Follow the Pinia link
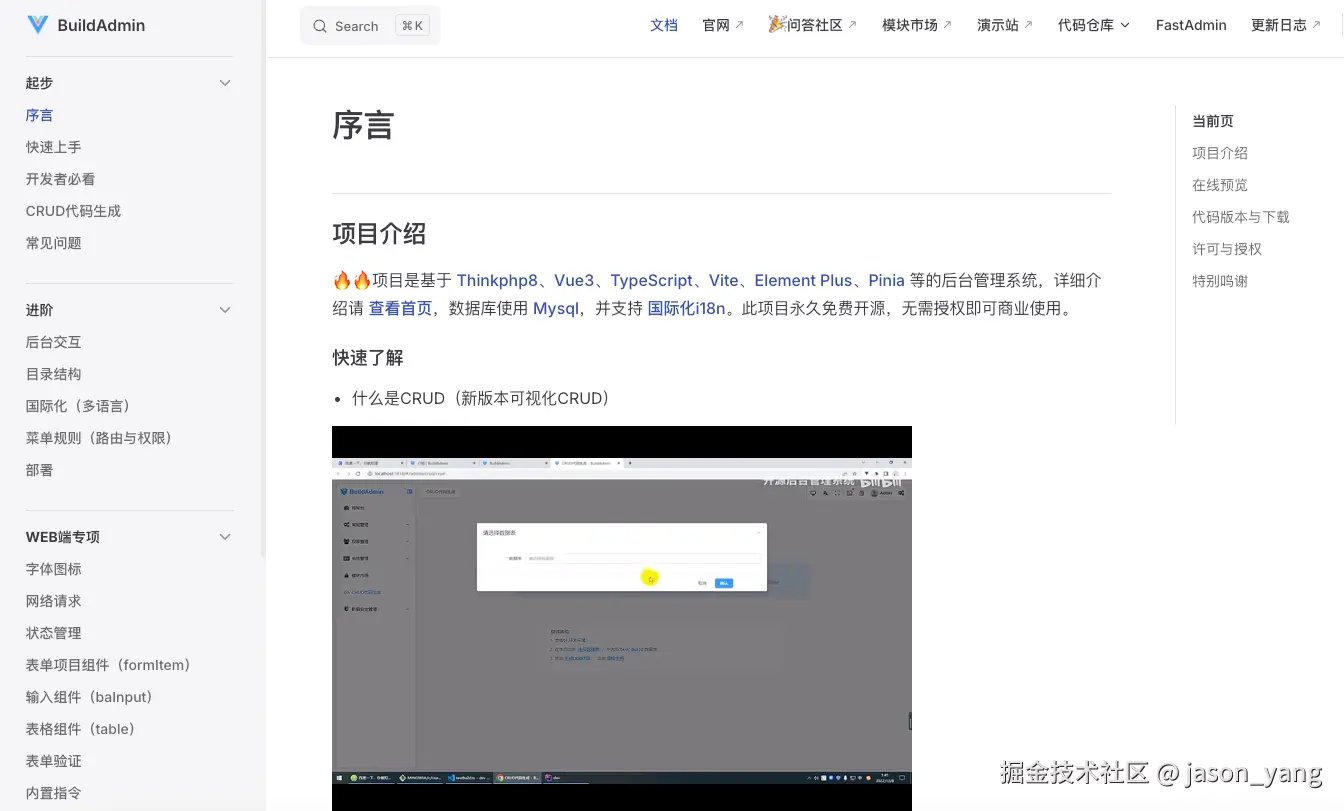 [887, 280]
